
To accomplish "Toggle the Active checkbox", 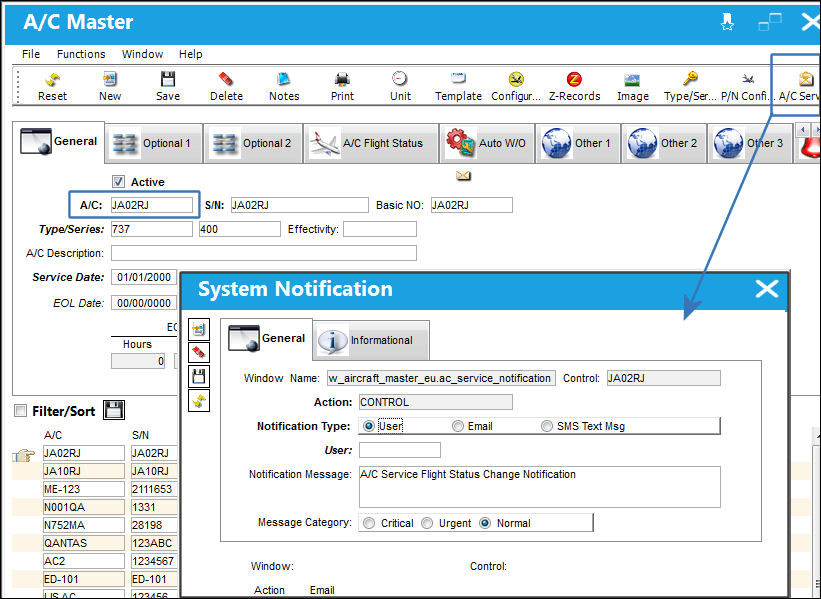I will (118, 182).
